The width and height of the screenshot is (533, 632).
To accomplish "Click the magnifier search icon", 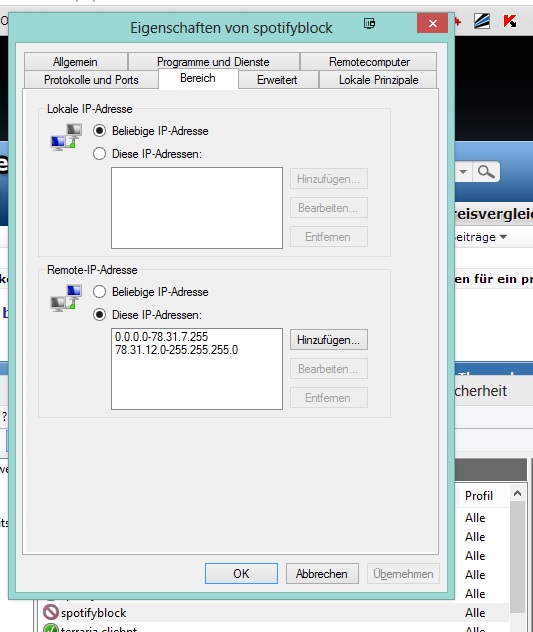I will (486, 172).
